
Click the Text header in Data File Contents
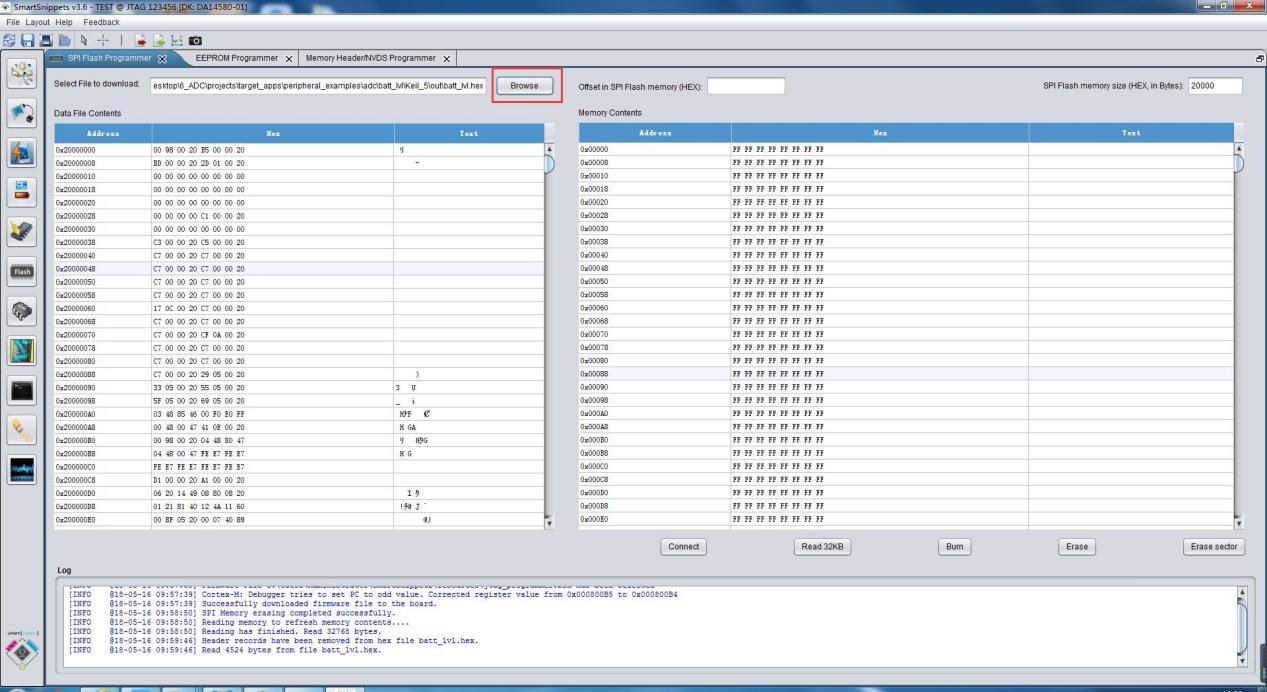(x=468, y=133)
